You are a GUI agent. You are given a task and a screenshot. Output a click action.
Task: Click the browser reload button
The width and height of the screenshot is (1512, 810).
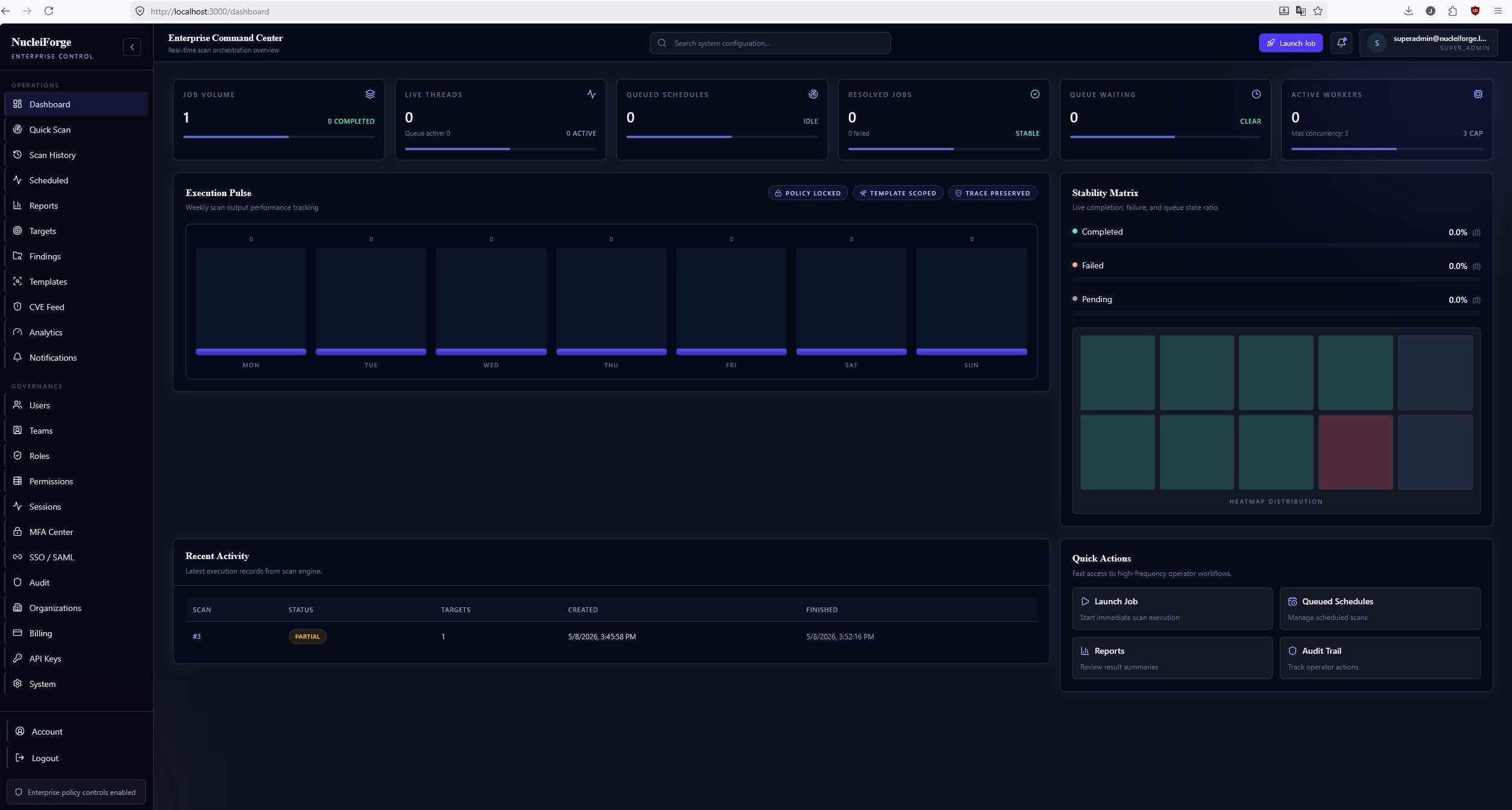(x=49, y=11)
